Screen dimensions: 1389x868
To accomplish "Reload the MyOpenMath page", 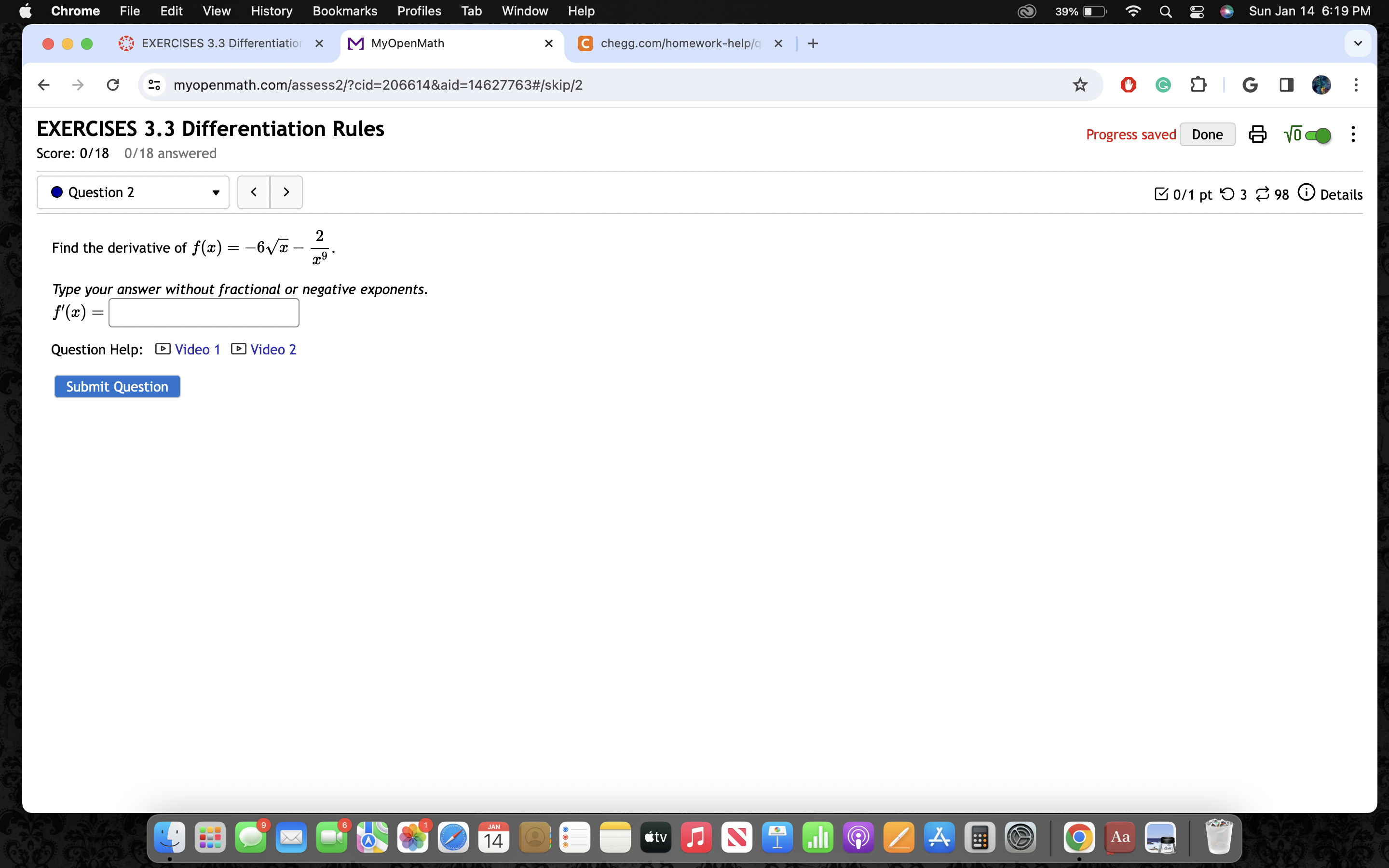I will pyautogui.click(x=113, y=85).
